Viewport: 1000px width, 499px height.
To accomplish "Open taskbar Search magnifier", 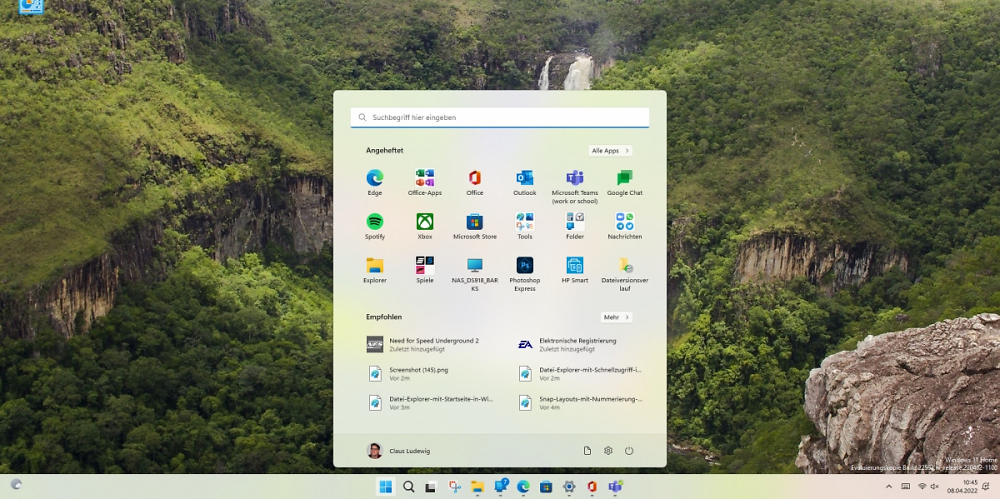I will click(409, 487).
